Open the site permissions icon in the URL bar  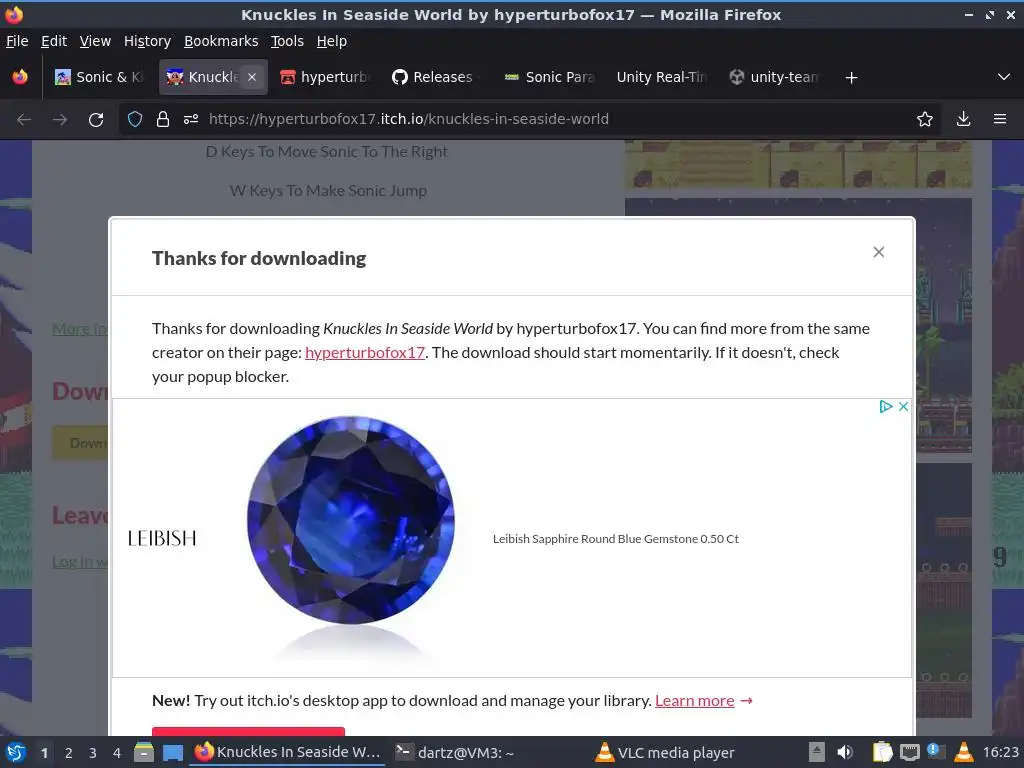[x=191, y=120]
